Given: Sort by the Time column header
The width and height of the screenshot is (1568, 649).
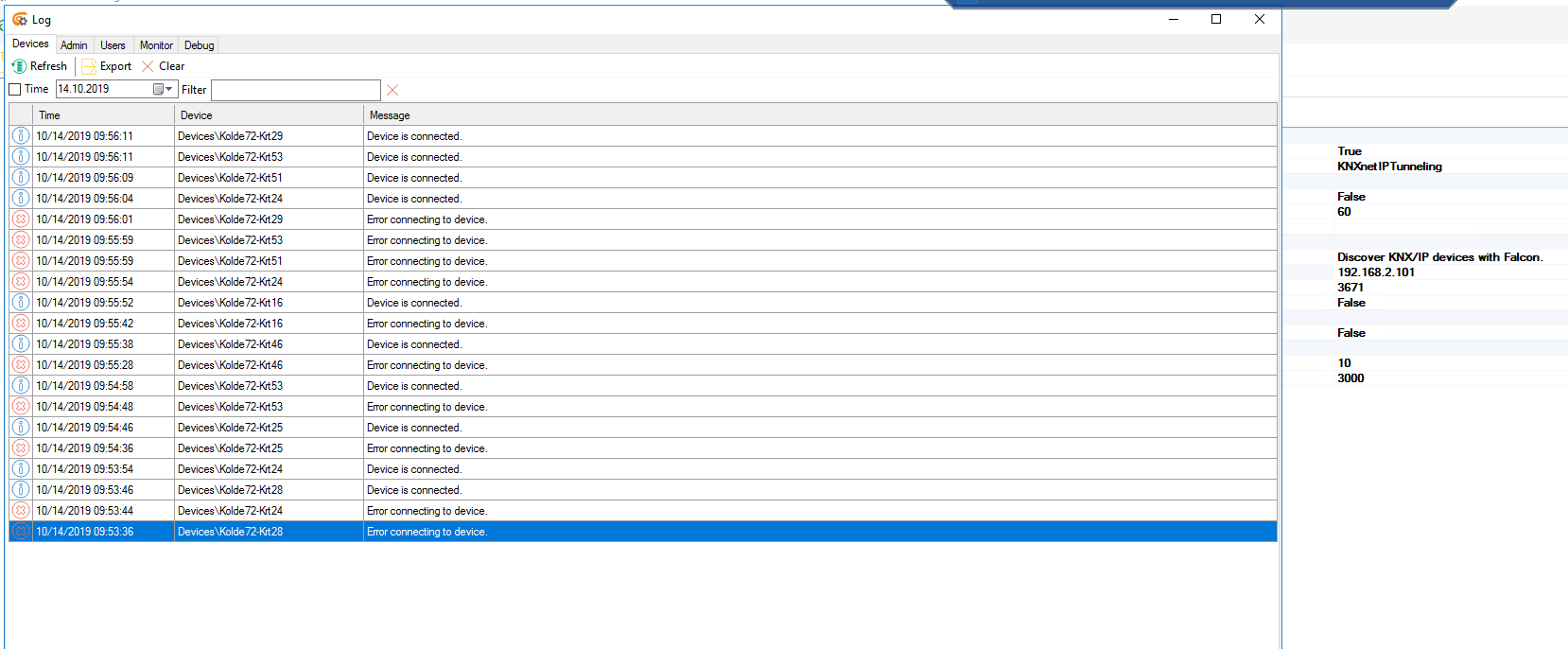Looking at the screenshot, I should point(102,115).
